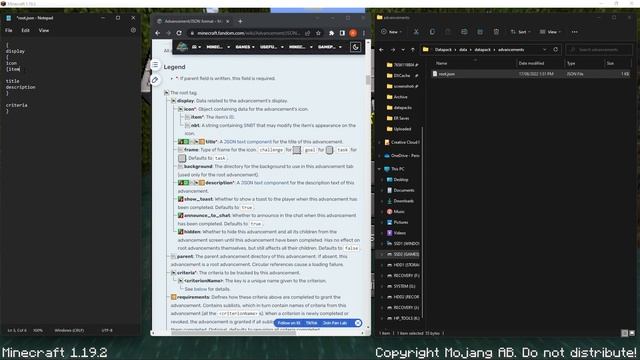Click the Delete icon in File Explorer toolbar
This screenshot has width=640, height=360.
(496, 32)
